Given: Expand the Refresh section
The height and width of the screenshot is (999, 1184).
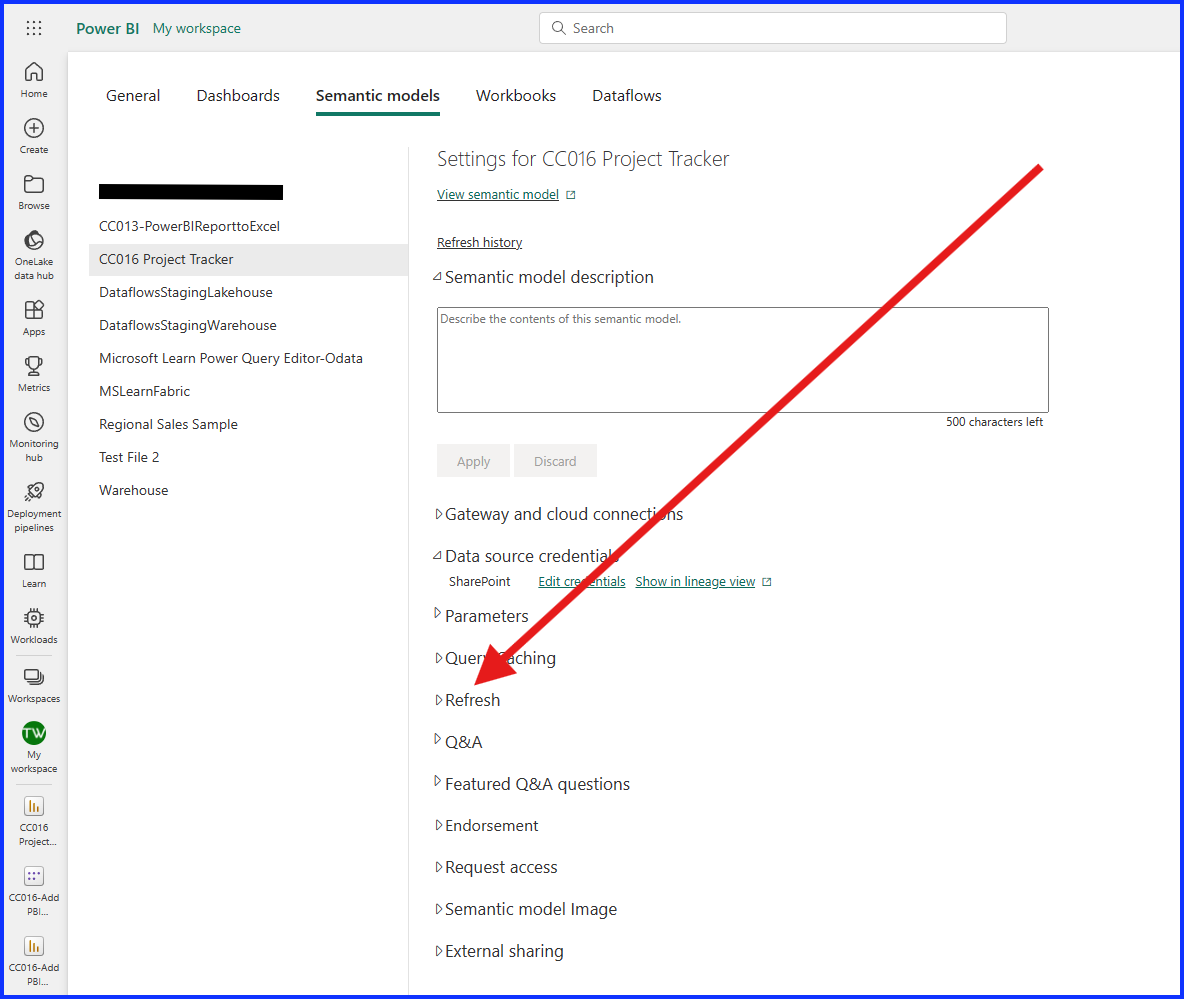Looking at the screenshot, I should point(439,700).
